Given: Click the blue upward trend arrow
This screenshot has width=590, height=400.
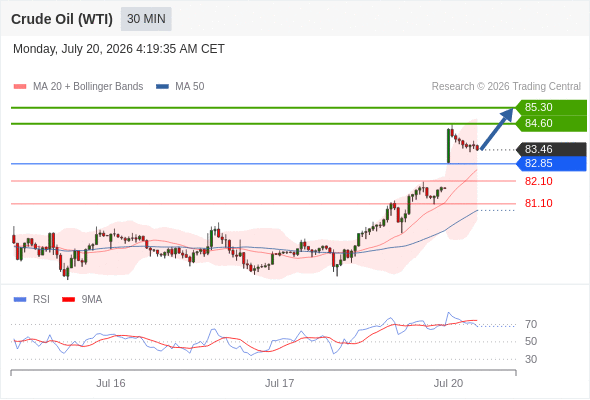Looking at the screenshot, I should tap(497, 129).
